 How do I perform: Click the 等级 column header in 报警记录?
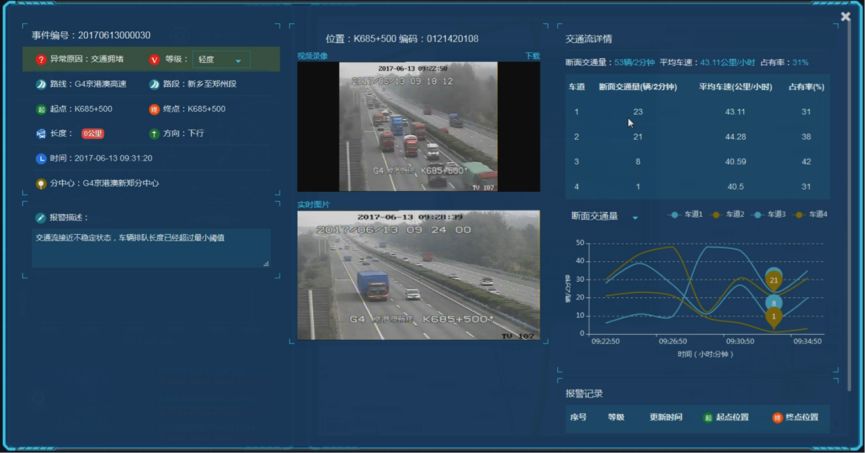tap(616, 418)
